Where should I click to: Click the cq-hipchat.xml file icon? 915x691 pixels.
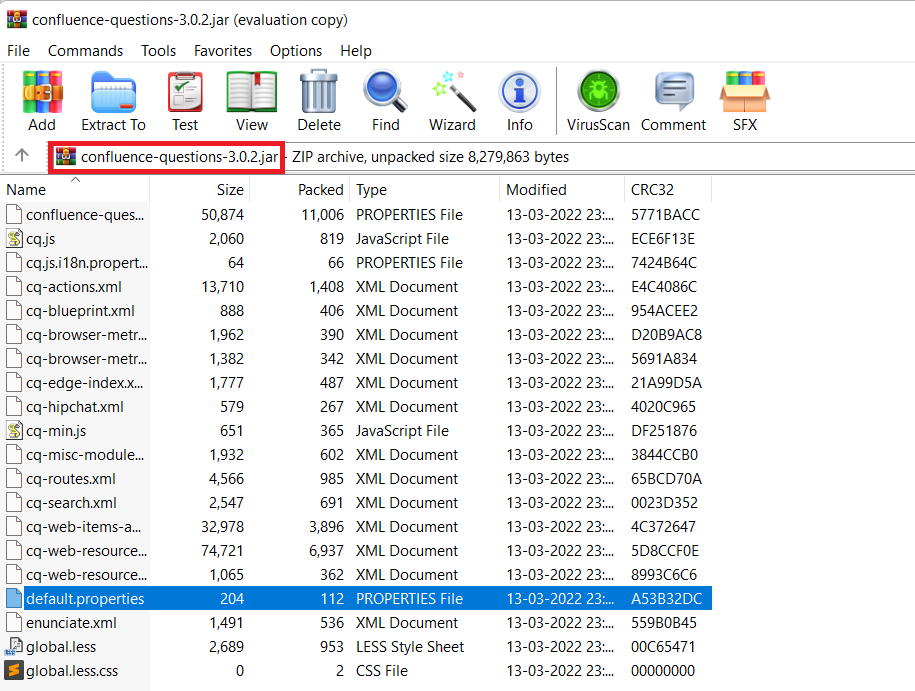tap(14, 406)
